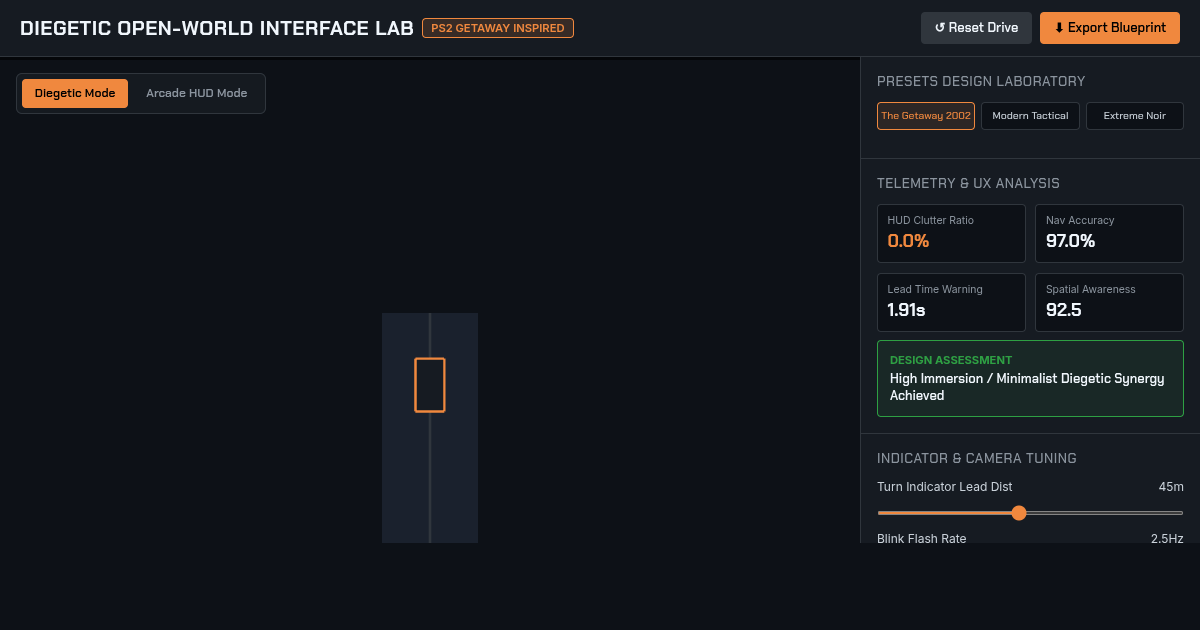The image size is (1200, 630).
Task: Click the Presets Design Laboratory heading
Action: point(981,81)
